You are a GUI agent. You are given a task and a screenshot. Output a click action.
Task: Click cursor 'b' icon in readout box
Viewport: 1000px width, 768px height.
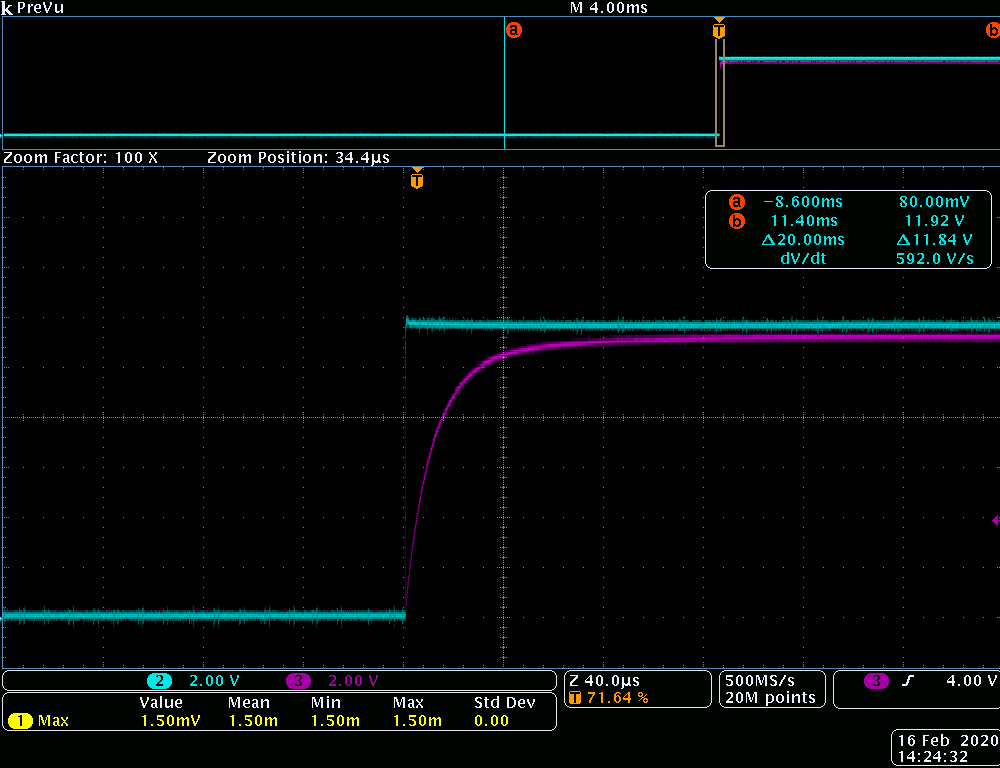[737, 220]
